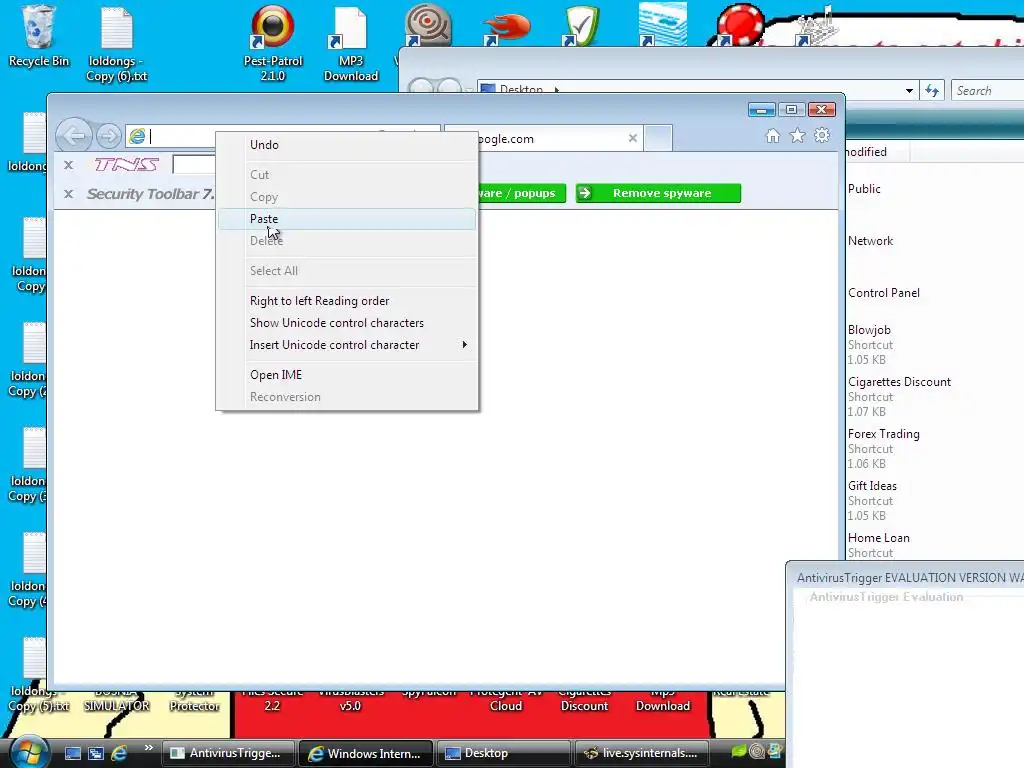Launch Internet Explorer from quick launch
This screenshot has width=1024, height=768.
point(120,753)
